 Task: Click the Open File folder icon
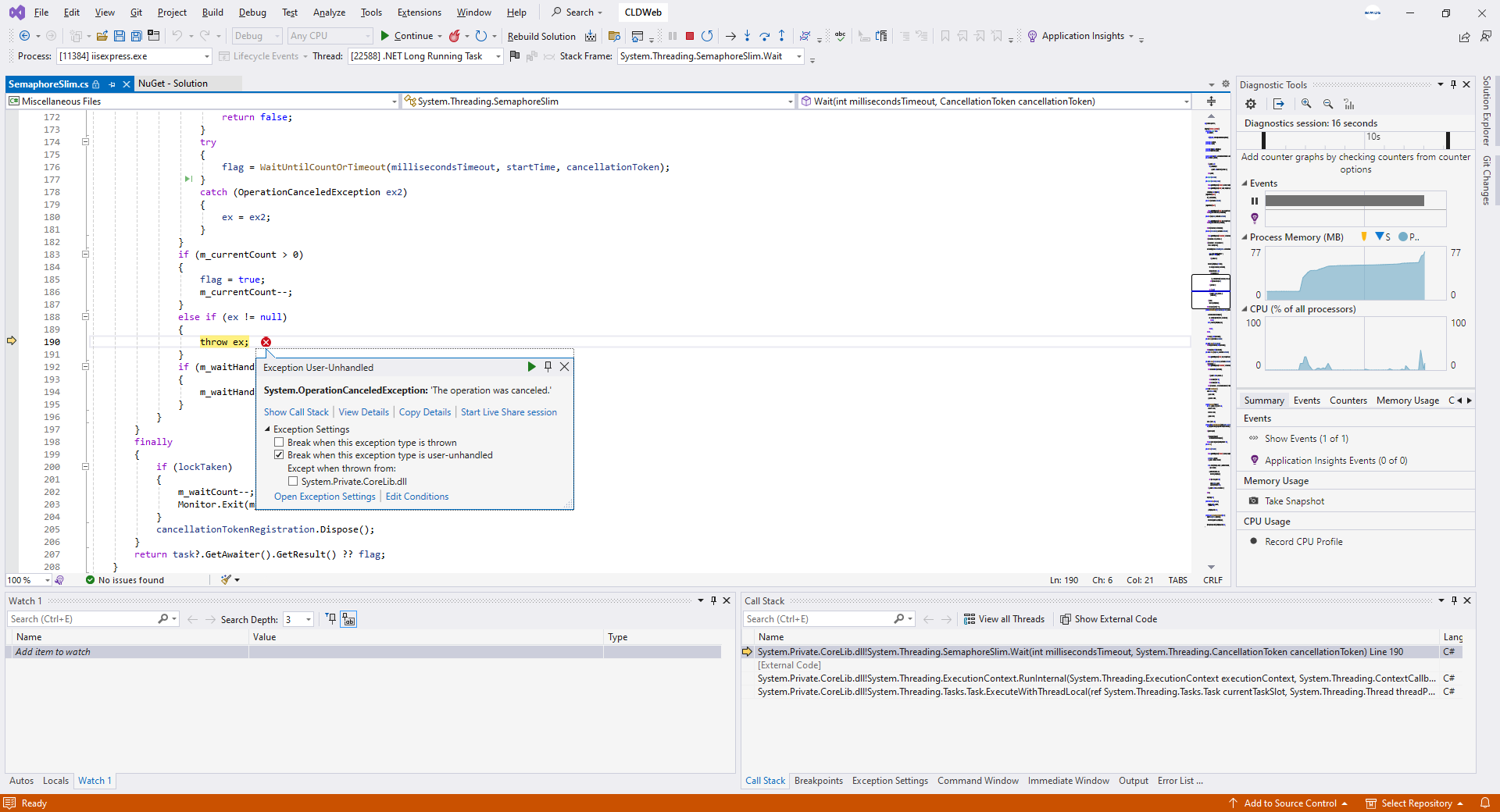tap(102, 36)
